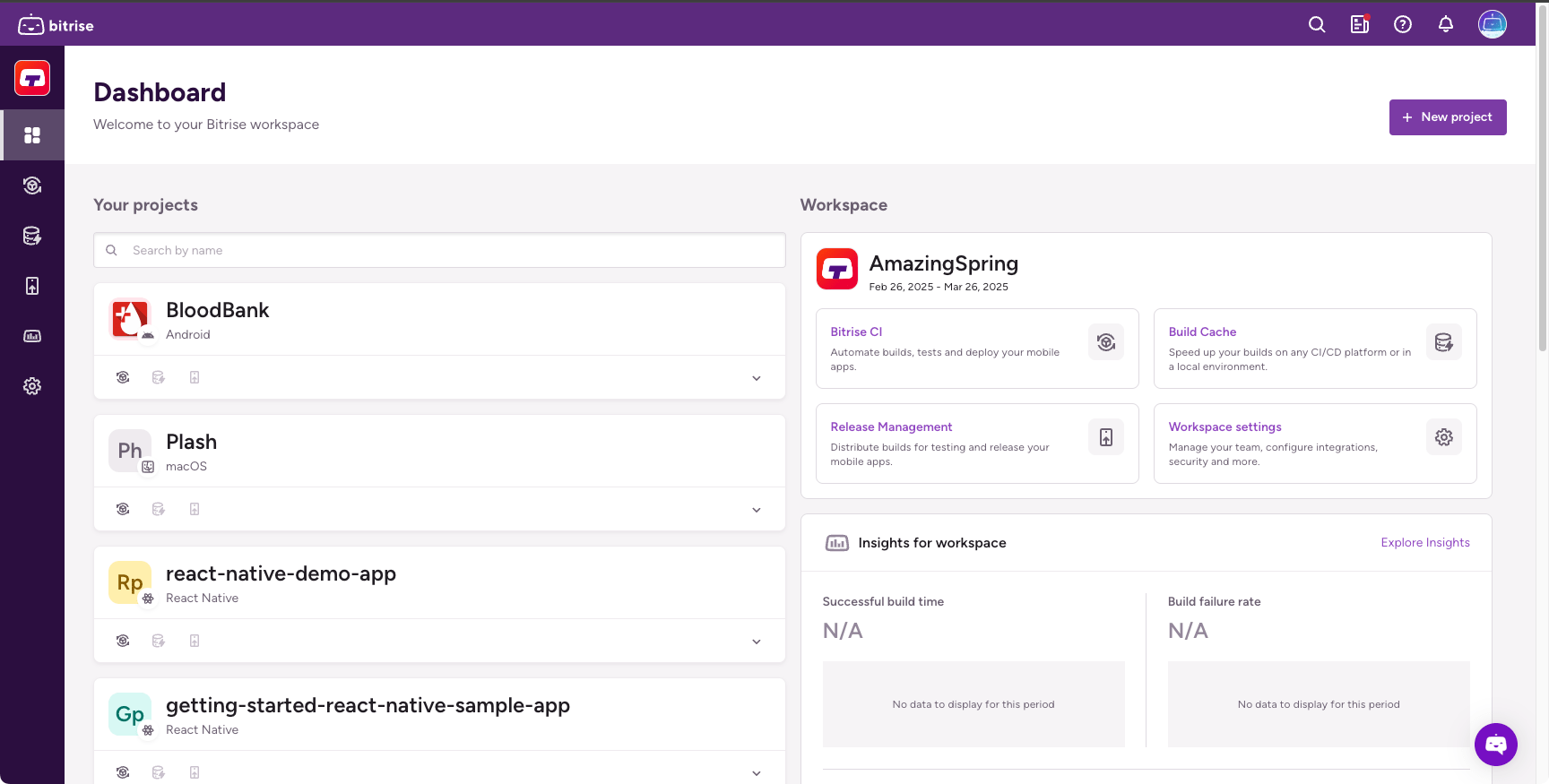The height and width of the screenshot is (784, 1549).
Task: Open search from the top bar magnifier
Action: pos(1316,25)
